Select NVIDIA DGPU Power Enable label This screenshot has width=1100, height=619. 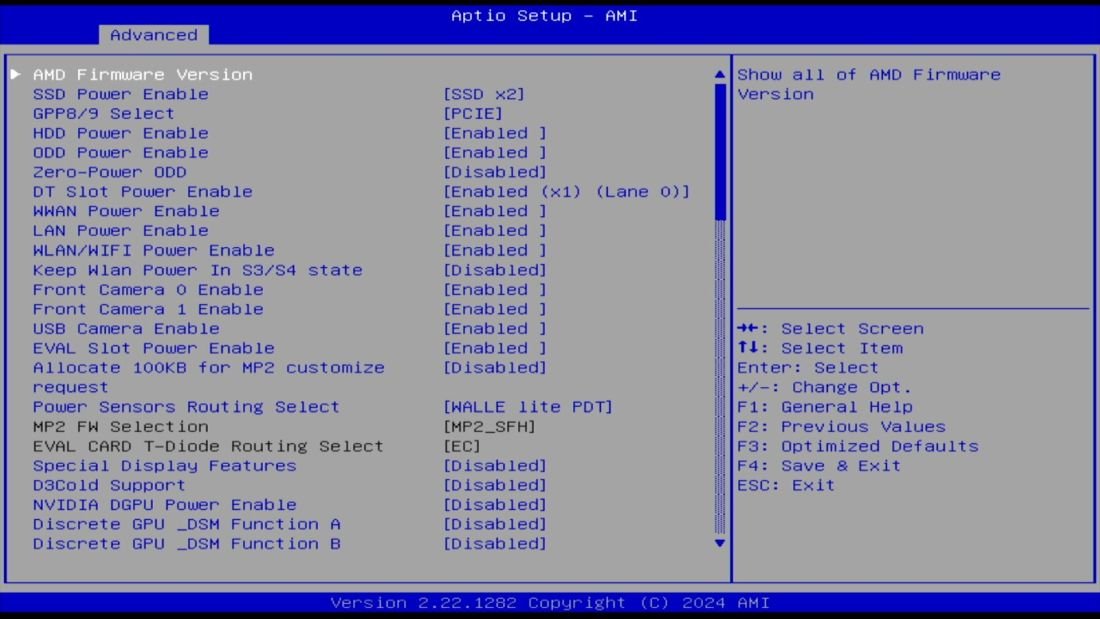(x=165, y=505)
